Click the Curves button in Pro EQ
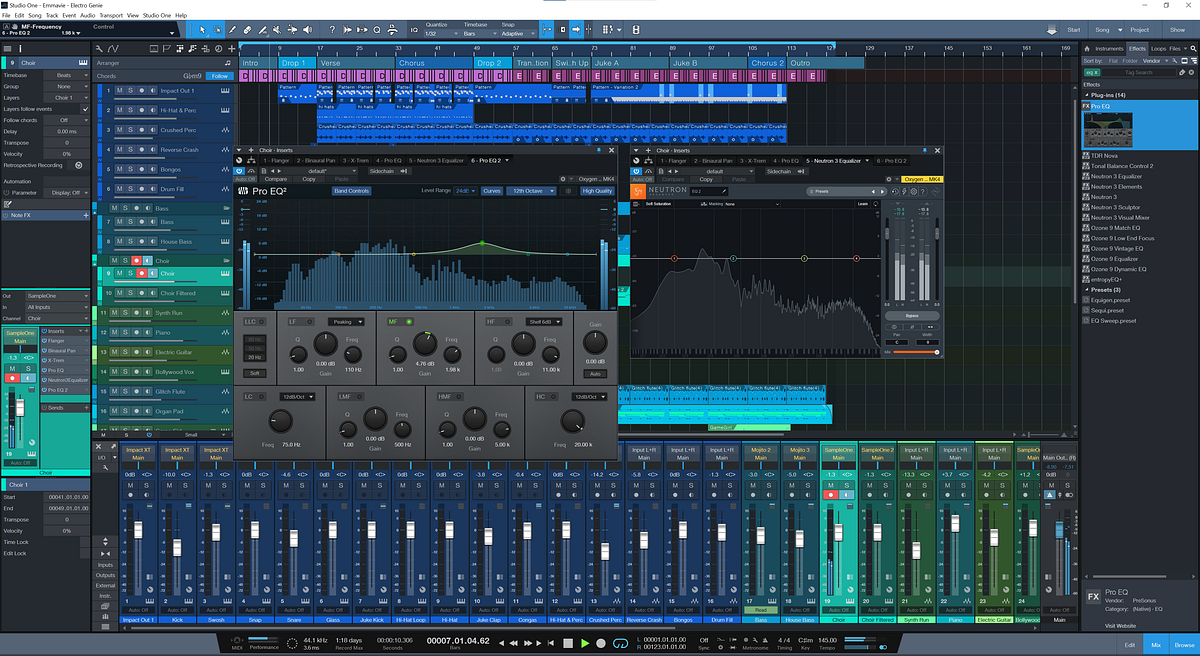This screenshot has height=656, width=1200. pyautogui.click(x=492, y=190)
